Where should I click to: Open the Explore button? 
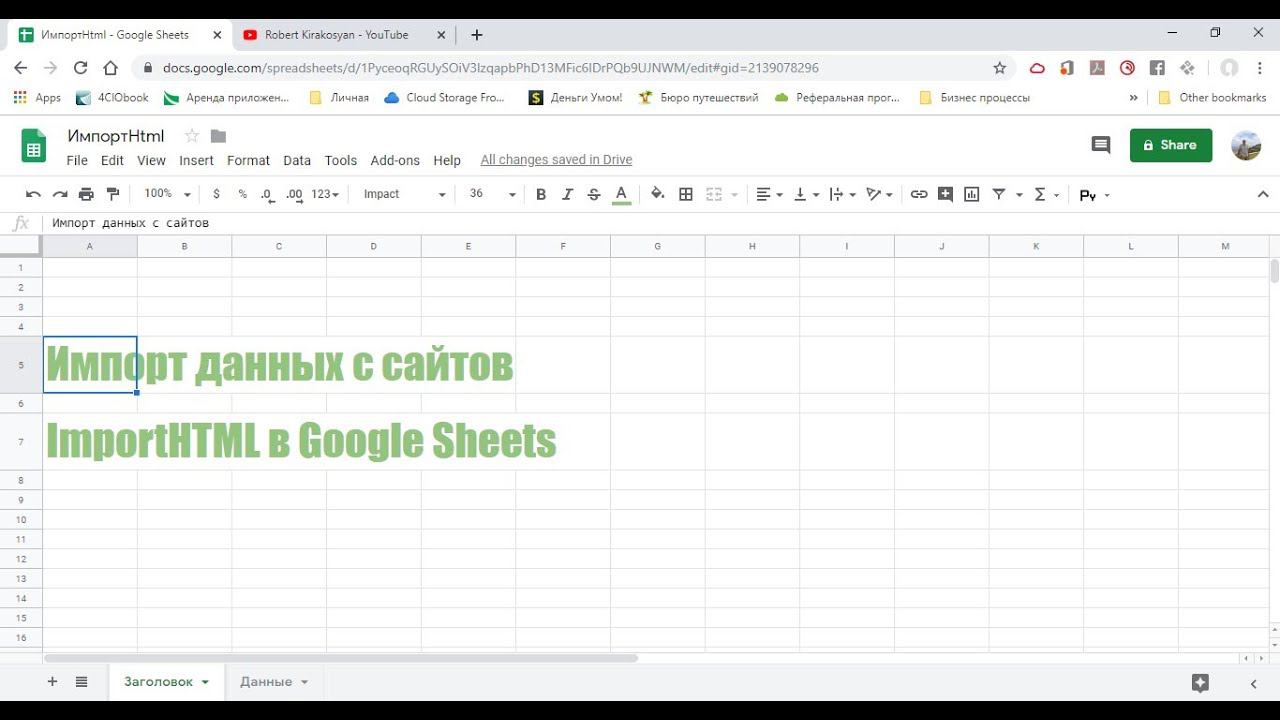(x=1201, y=683)
